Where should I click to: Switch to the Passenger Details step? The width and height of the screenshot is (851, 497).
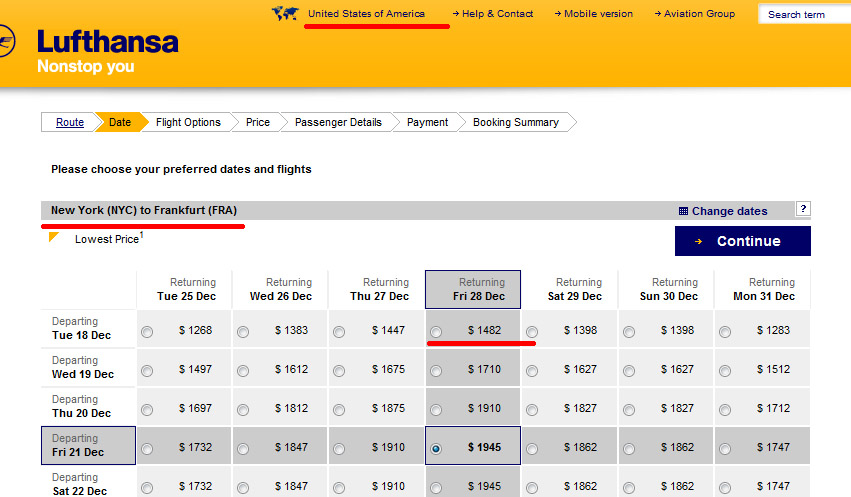point(338,122)
